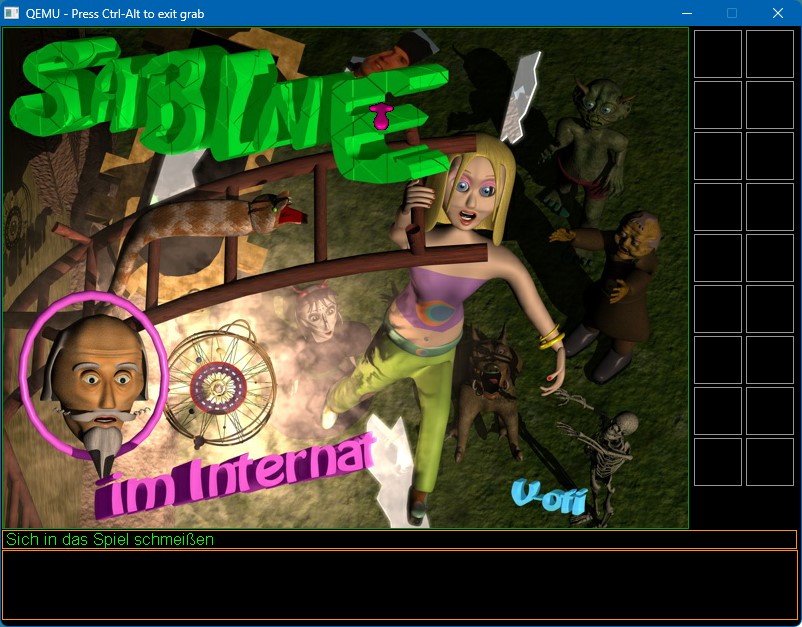This screenshot has width=802, height=627.
Task: Click the QEMU application icon in title bar
Action: click(x=11, y=13)
